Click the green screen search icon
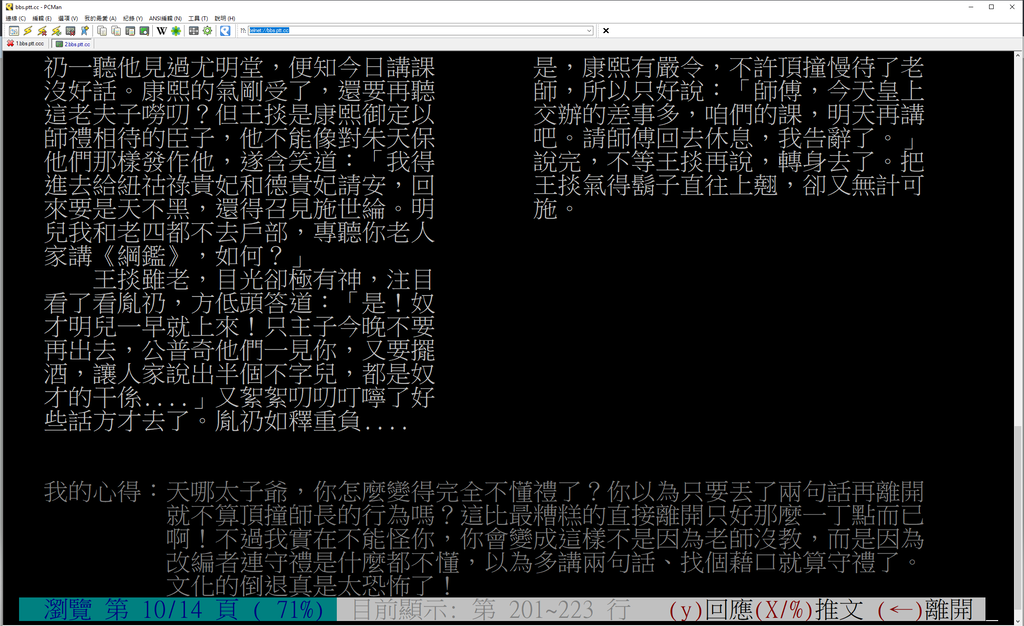This screenshot has height=626, width=1024. point(144,31)
